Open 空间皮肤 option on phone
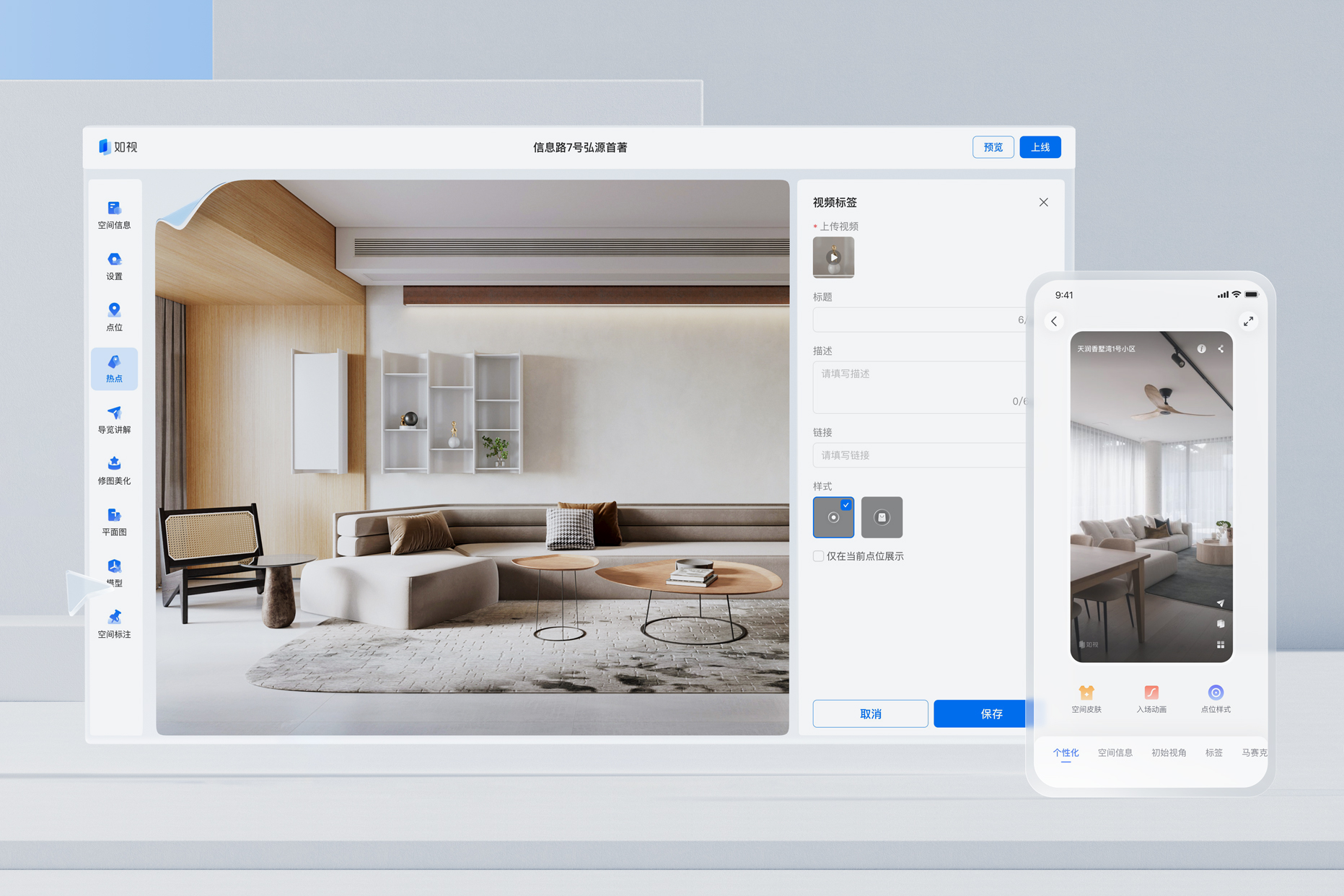 click(1086, 699)
